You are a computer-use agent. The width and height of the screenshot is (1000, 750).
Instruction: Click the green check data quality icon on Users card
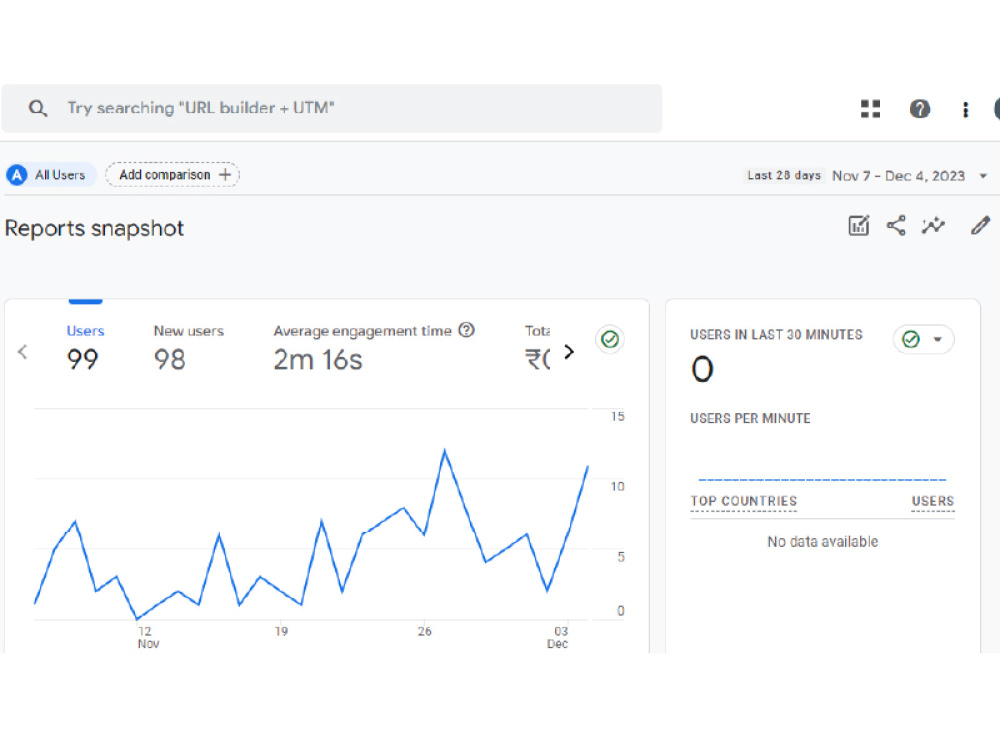tap(610, 339)
